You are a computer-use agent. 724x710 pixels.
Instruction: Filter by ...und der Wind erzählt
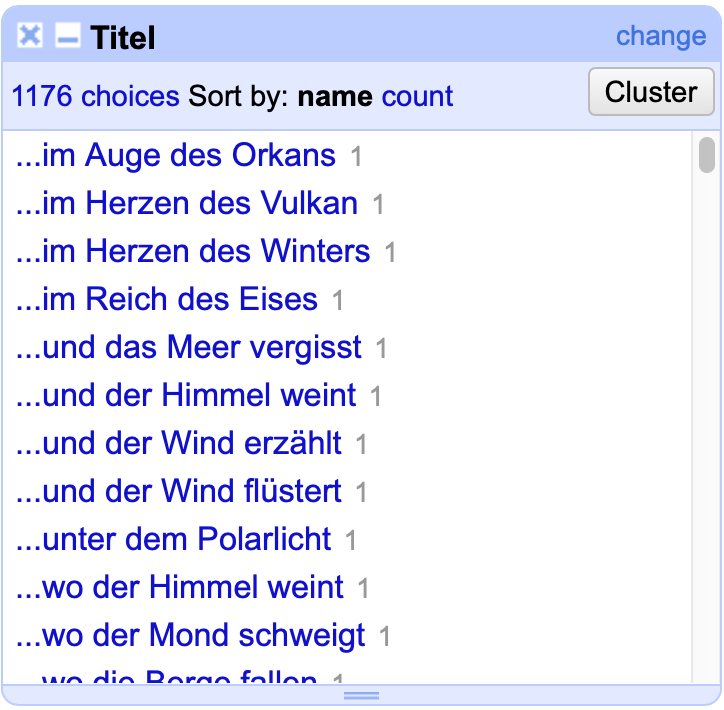point(178,443)
